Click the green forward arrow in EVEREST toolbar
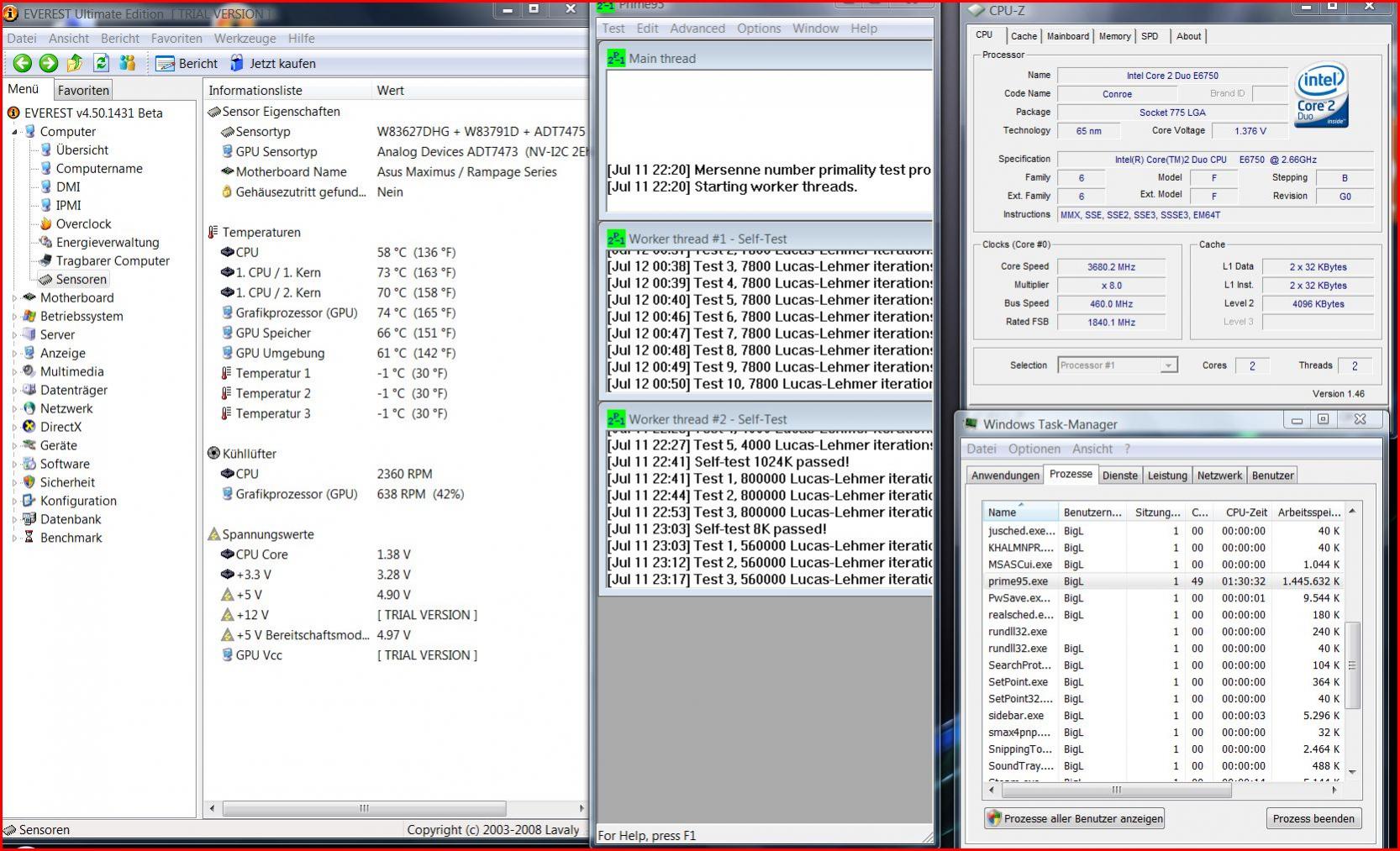1400x851 pixels. (x=49, y=63)
